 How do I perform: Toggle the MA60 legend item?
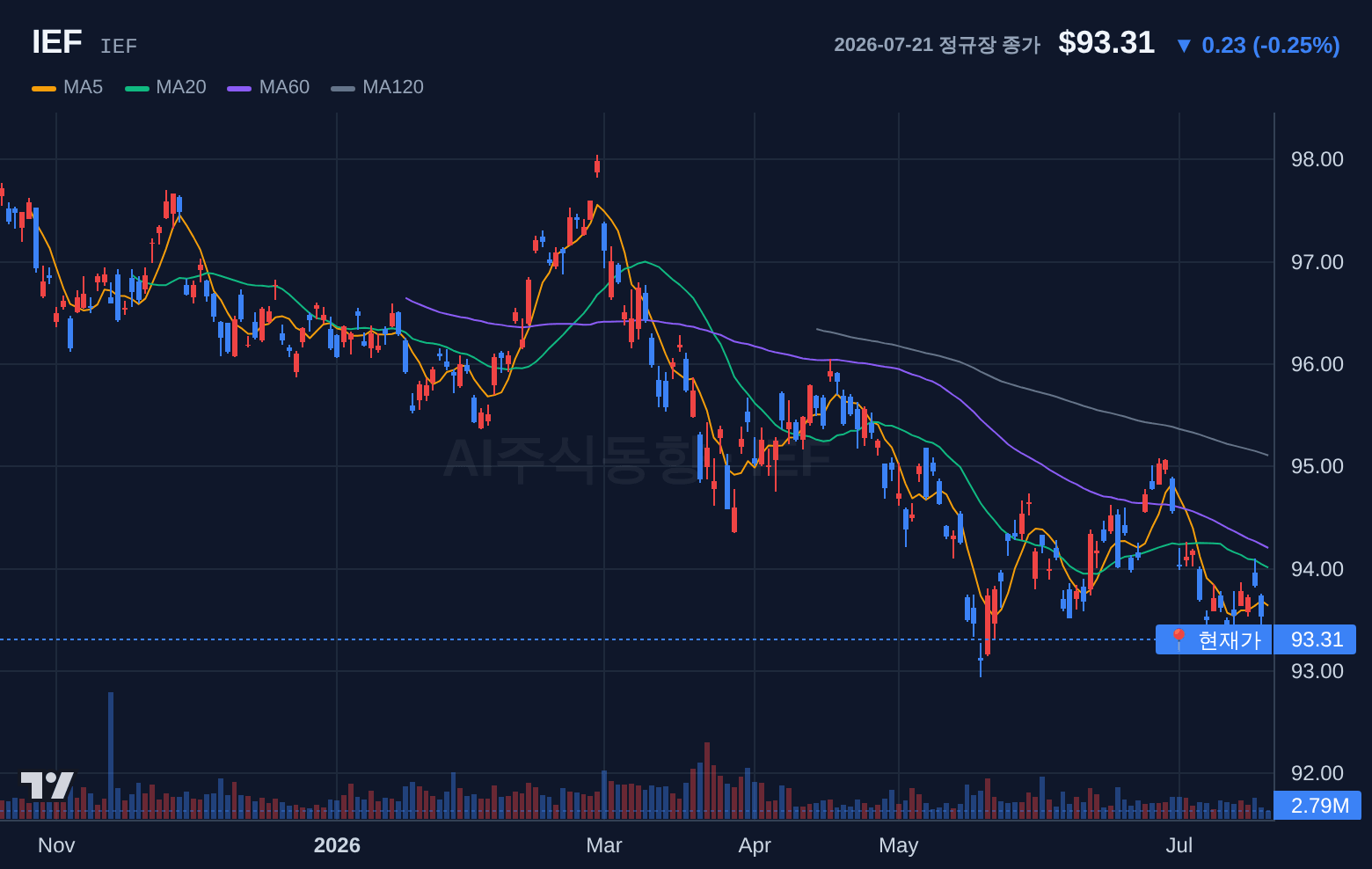click(x=268, y=87)
